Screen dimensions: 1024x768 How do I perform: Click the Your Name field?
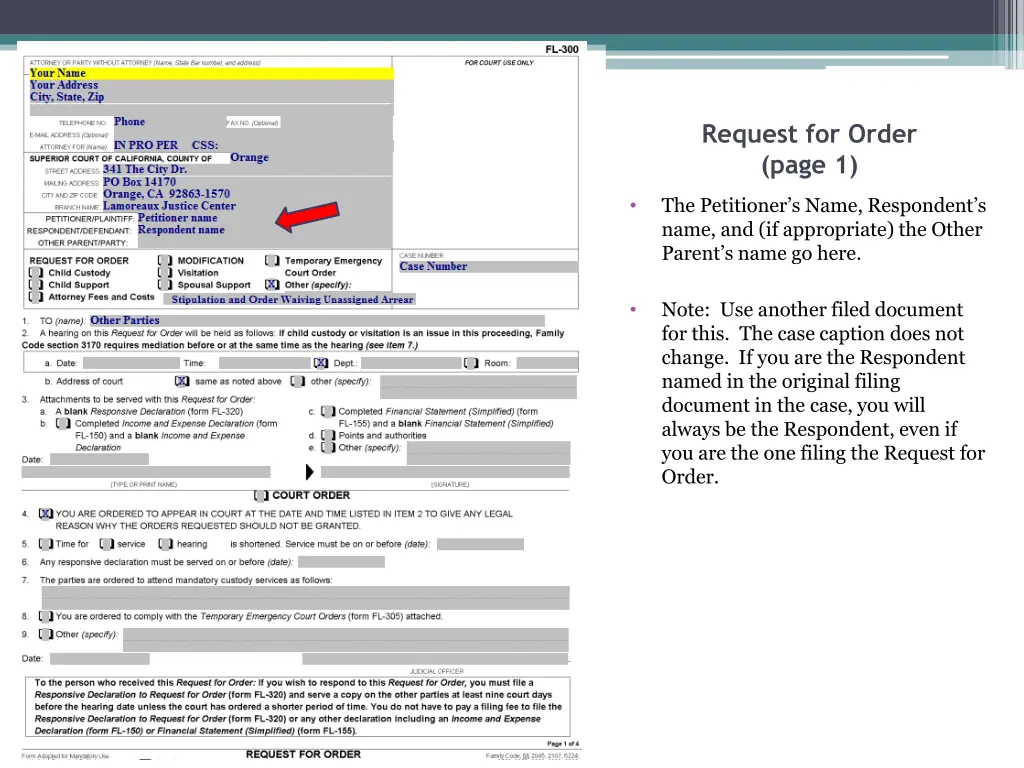211,73
